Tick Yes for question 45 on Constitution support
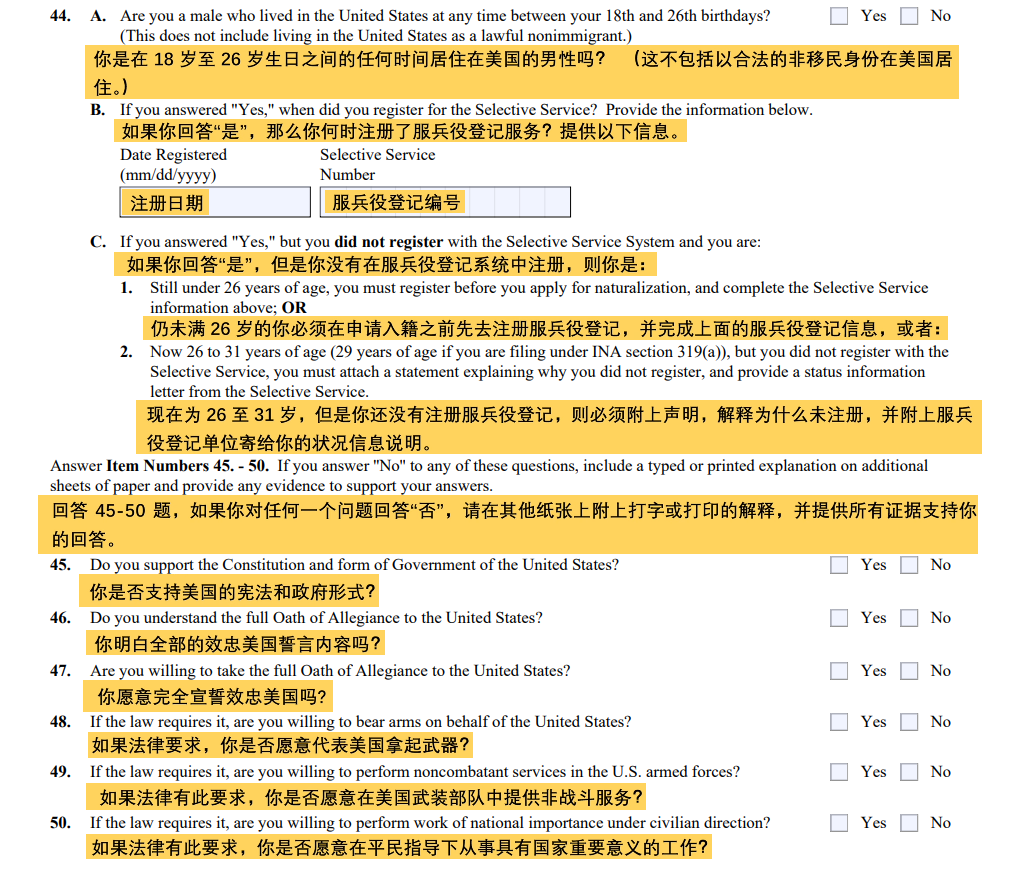 pos(840,565)
